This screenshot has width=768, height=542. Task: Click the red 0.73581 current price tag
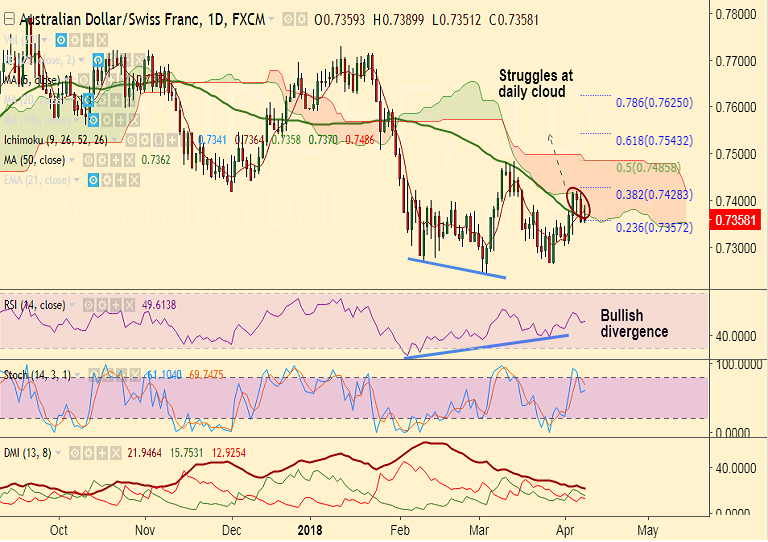point(735,220)
